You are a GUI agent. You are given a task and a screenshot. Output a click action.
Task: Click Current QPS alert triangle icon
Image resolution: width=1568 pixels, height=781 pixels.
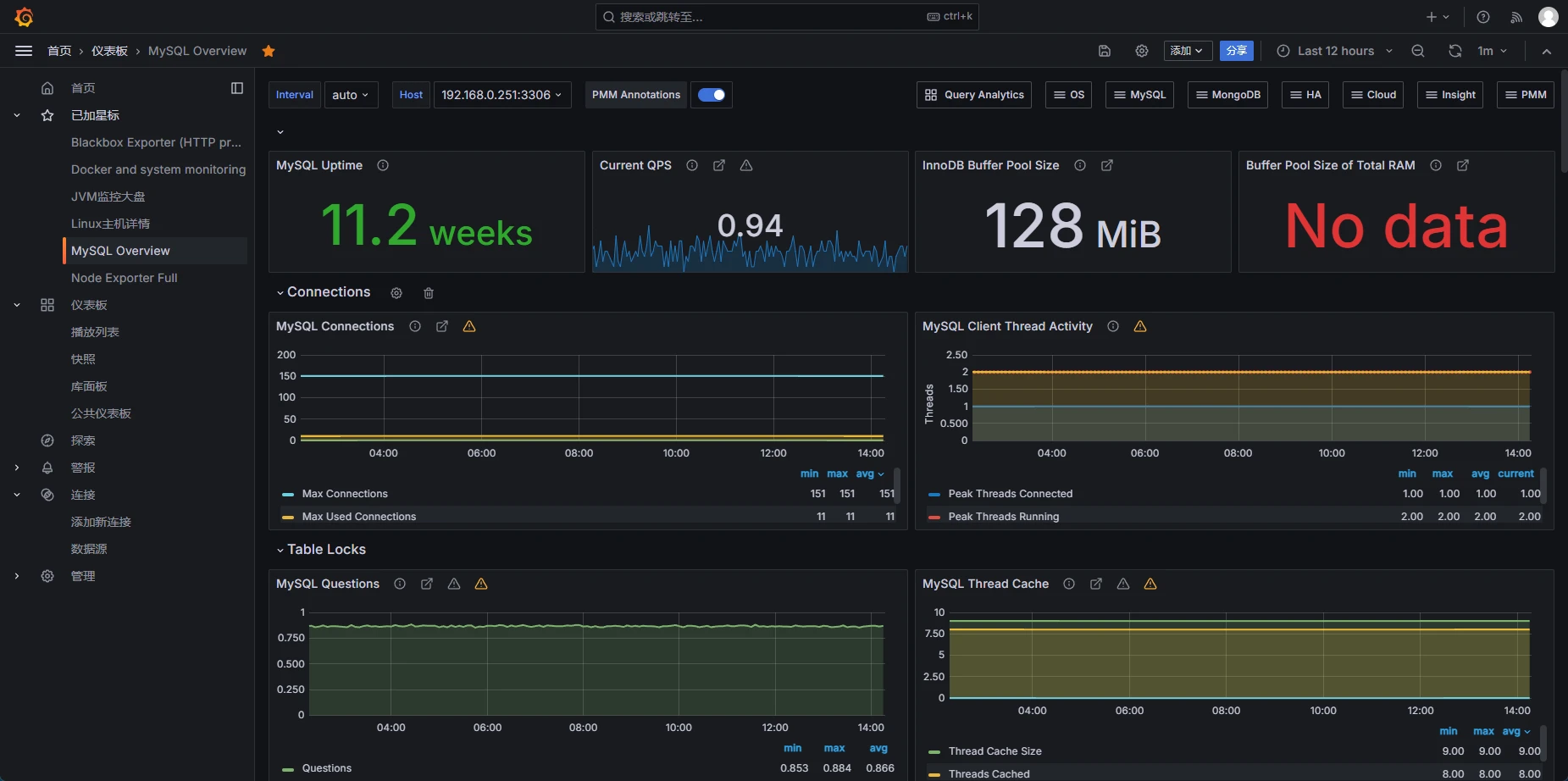(x=746, y=165)
